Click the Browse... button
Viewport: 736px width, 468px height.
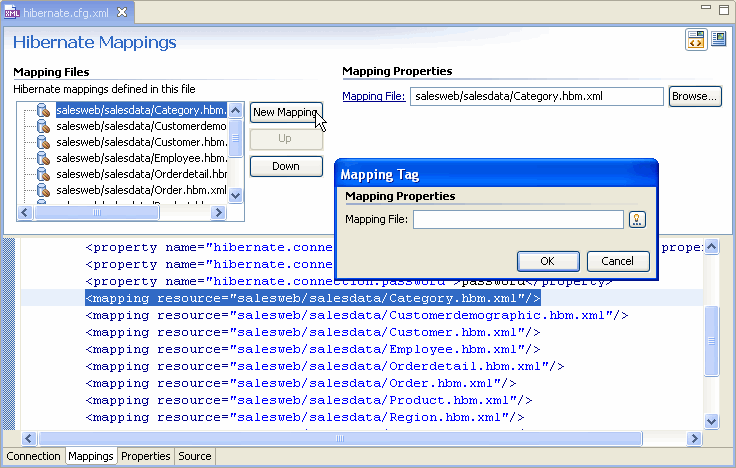[x=695, y=96]
